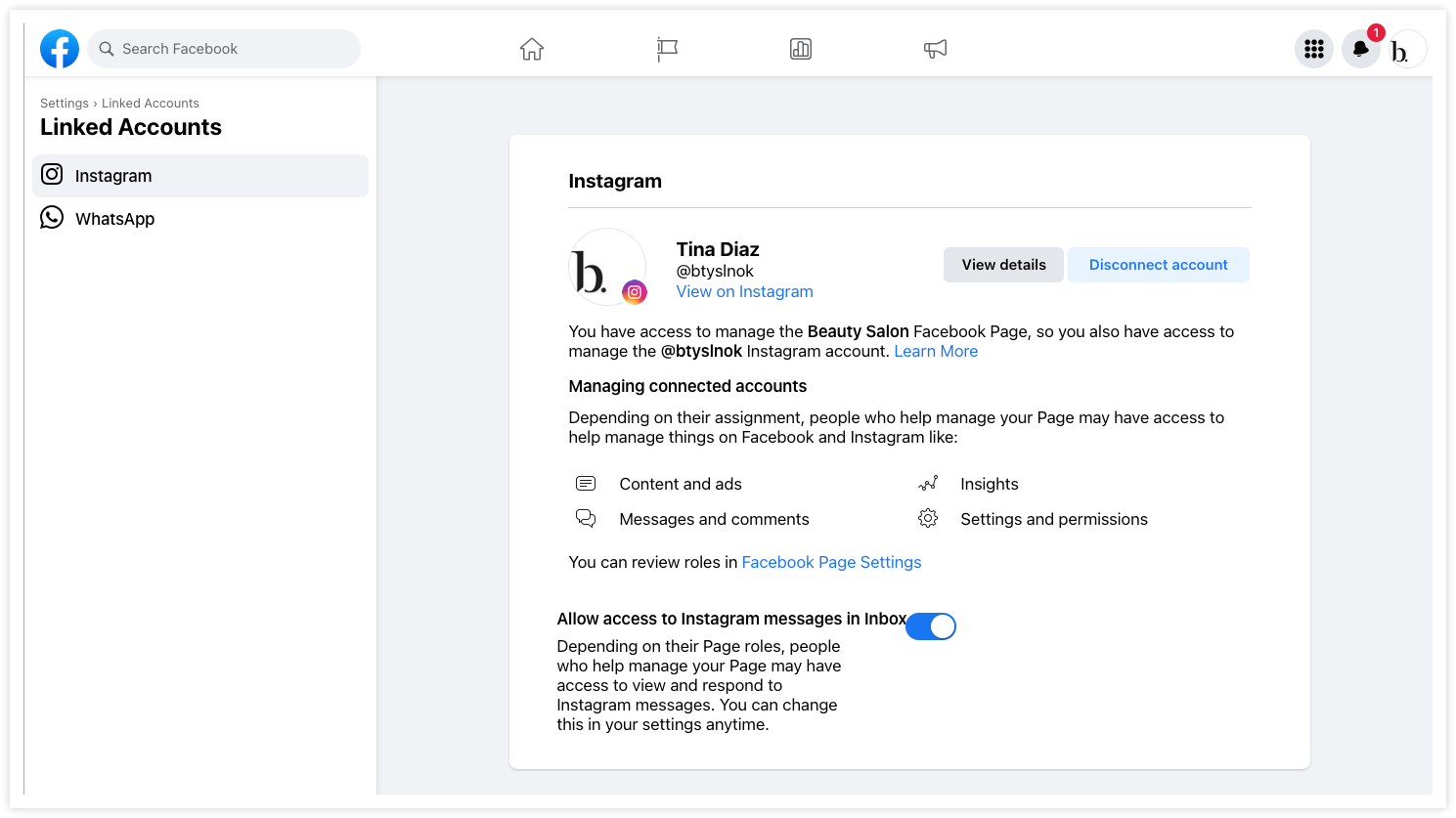The width and height of the screenshot is (1456, 818).
Task: Click the Settings and permissions gear icon
Action: tap(928, 518)
